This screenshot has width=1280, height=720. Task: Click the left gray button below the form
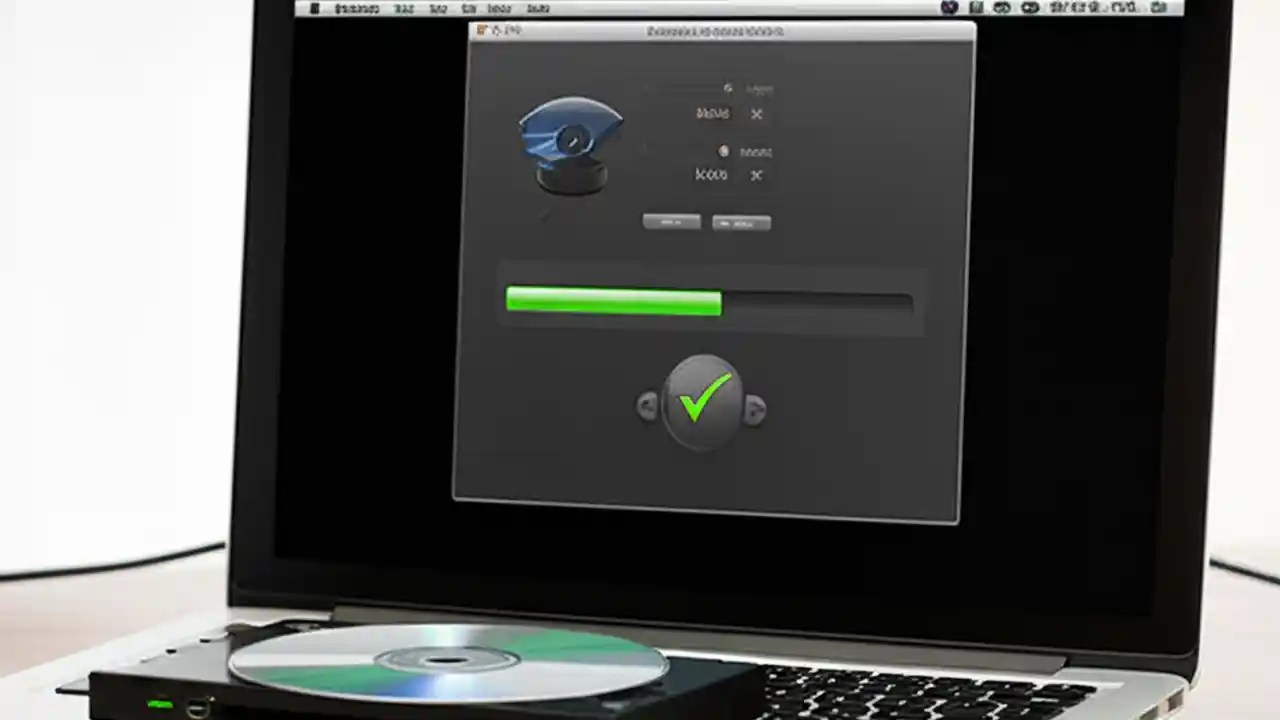[672, 221]
